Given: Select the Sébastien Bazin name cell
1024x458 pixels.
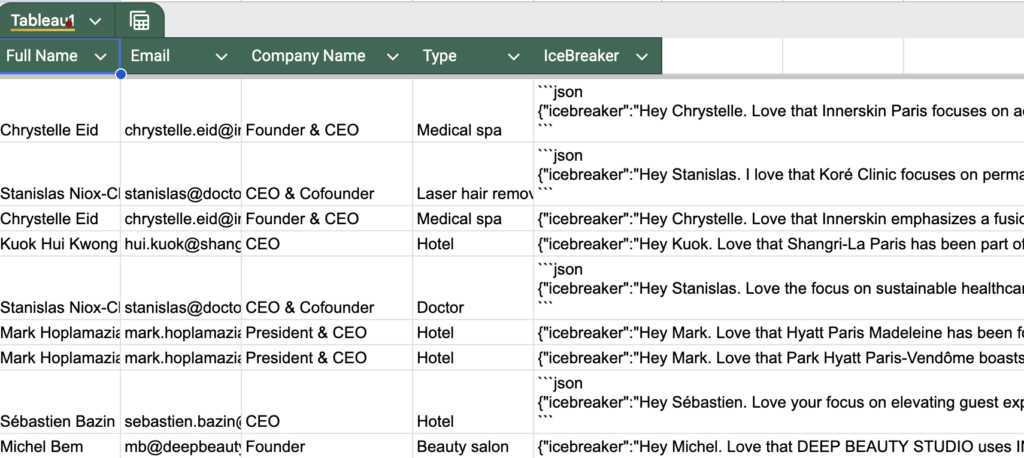Looking at the screenshot, I should [60, 421].
